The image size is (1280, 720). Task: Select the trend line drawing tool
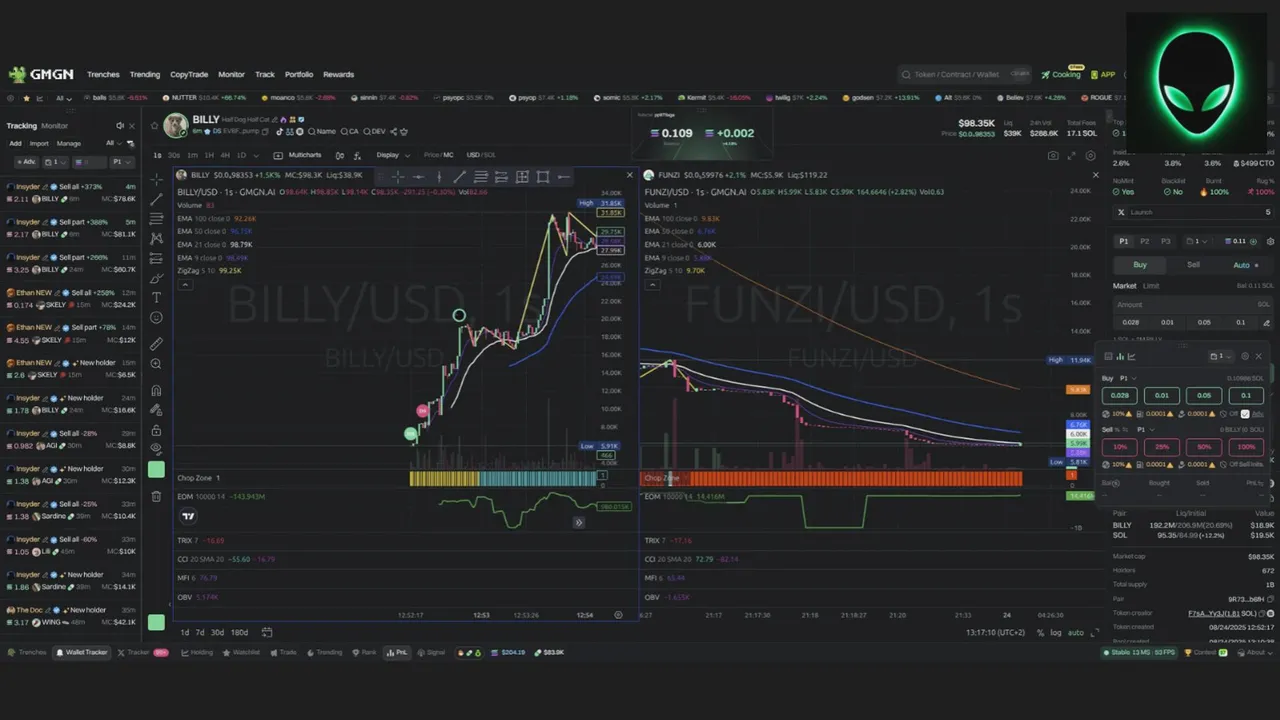(156, 199)
